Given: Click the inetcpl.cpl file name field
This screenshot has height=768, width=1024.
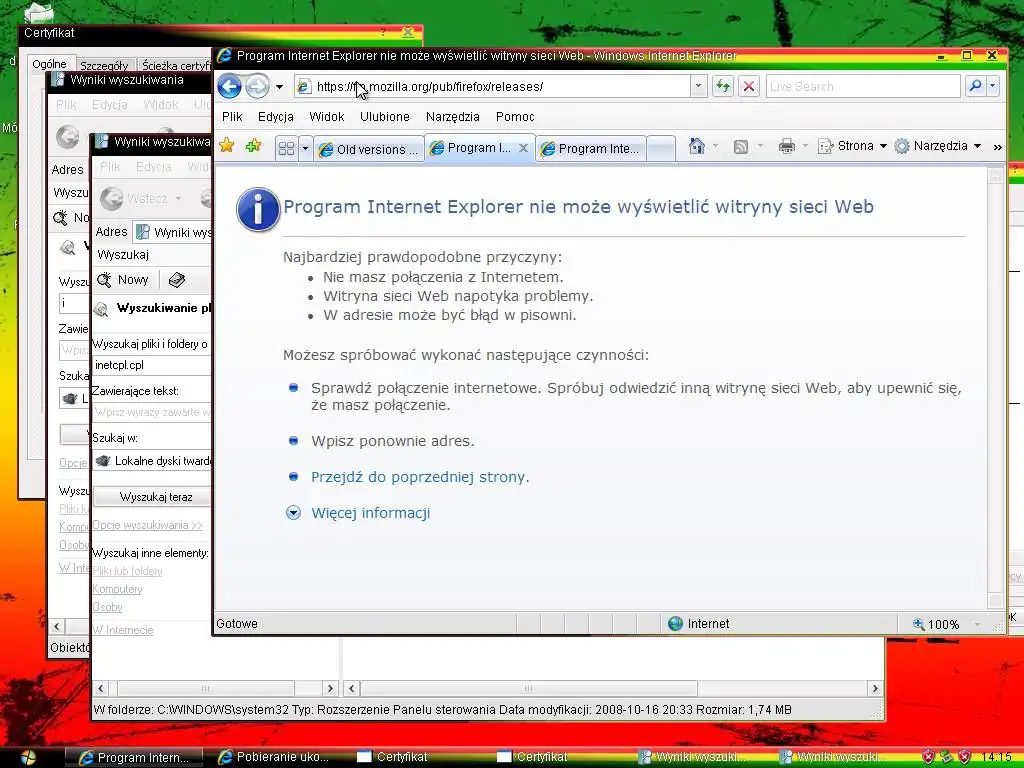Looking at the screenshot, I should coord(152,365).
